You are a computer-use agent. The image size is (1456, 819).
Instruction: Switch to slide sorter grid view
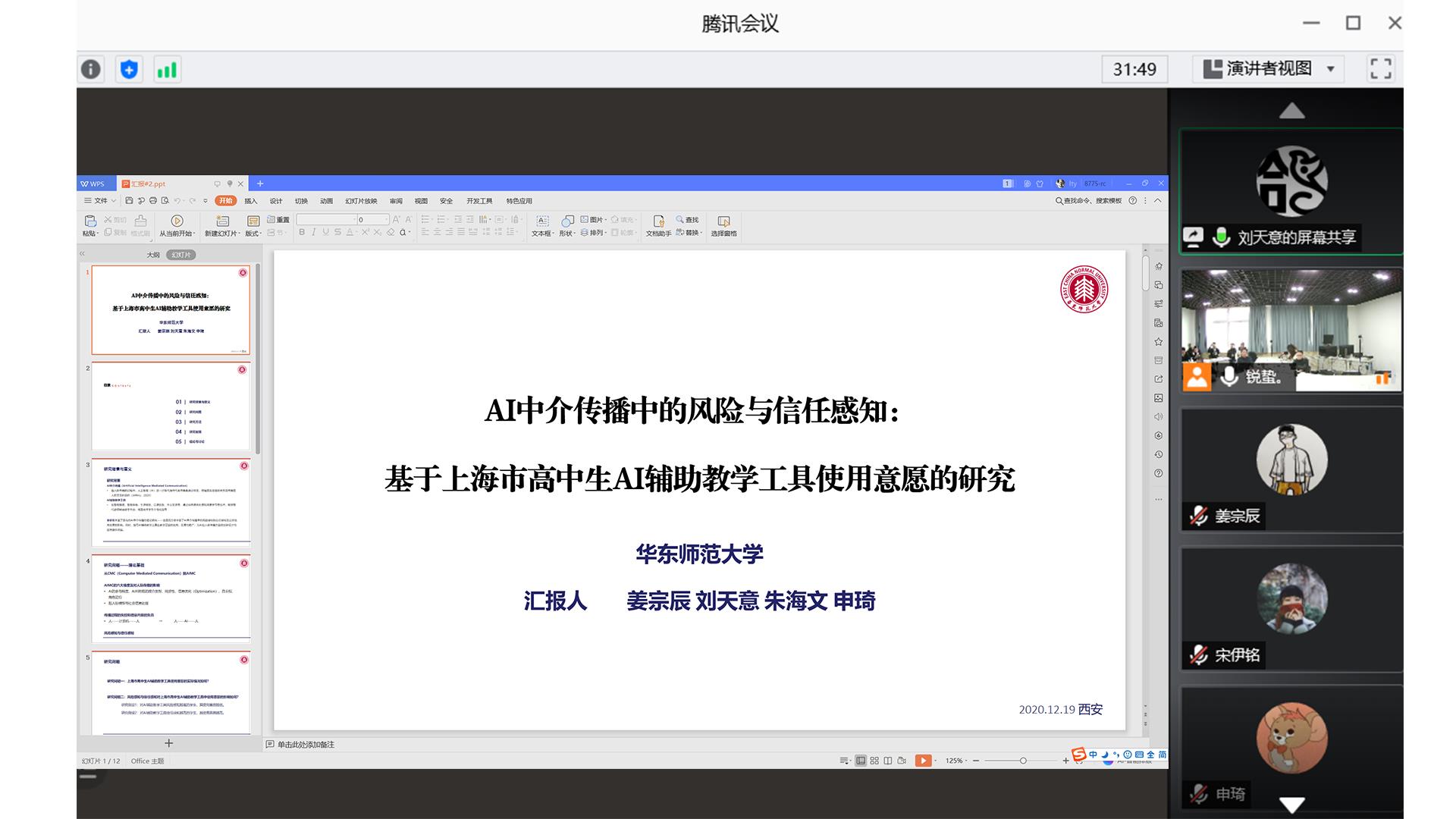click(874, 761)
